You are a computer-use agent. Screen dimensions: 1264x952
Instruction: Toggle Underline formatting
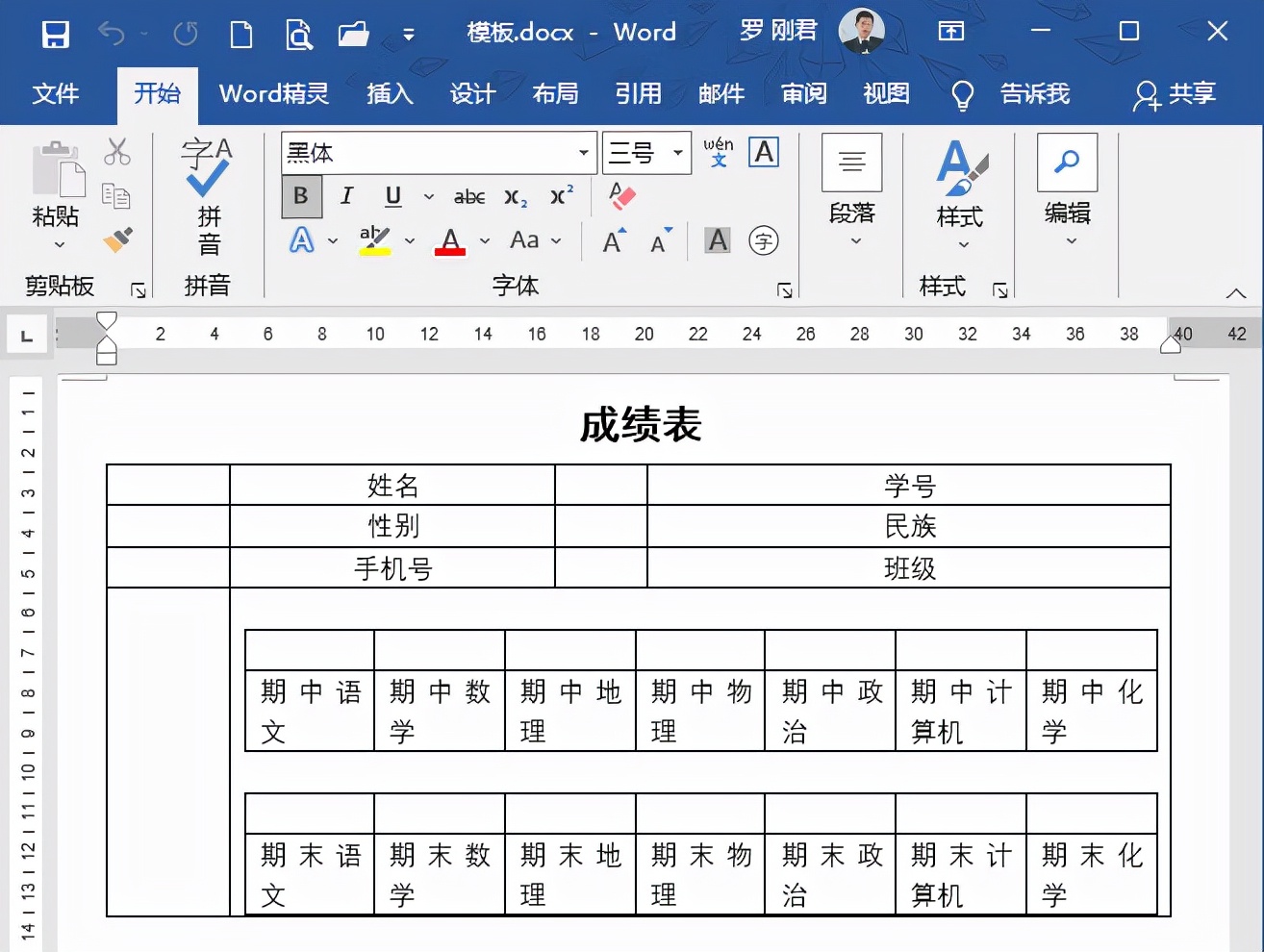pos(392,196)
